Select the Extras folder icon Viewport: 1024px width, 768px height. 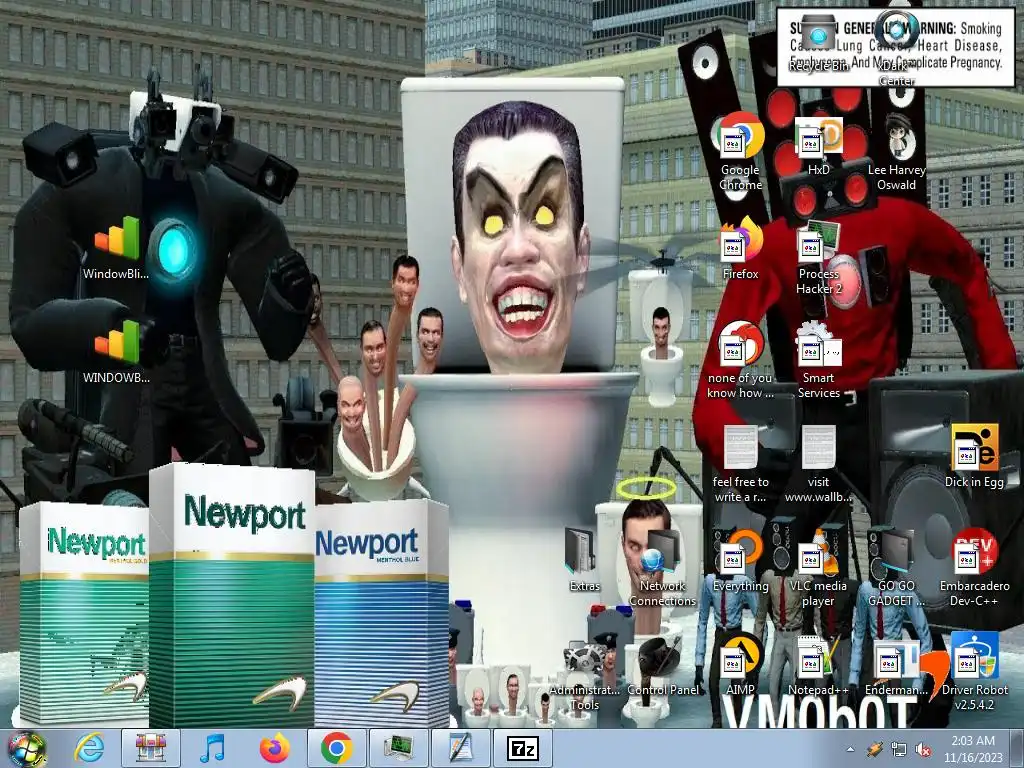coord(584,561)
